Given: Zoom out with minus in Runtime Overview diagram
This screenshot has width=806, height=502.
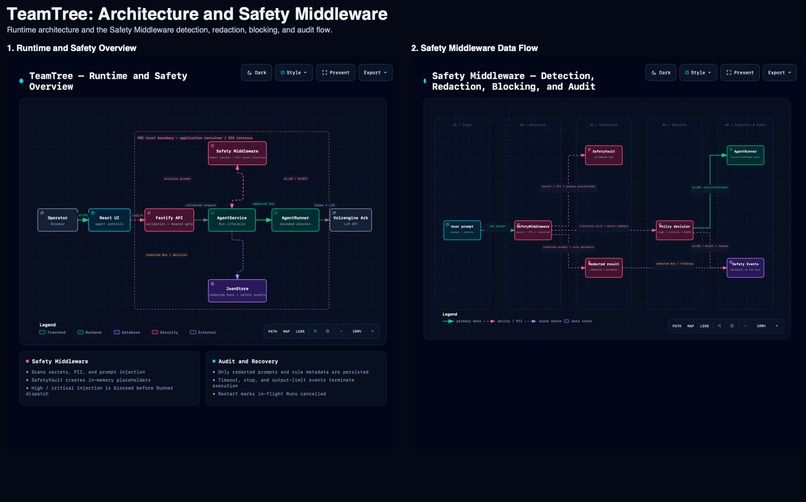Looking at the screenshot, I should click(341, 331).
